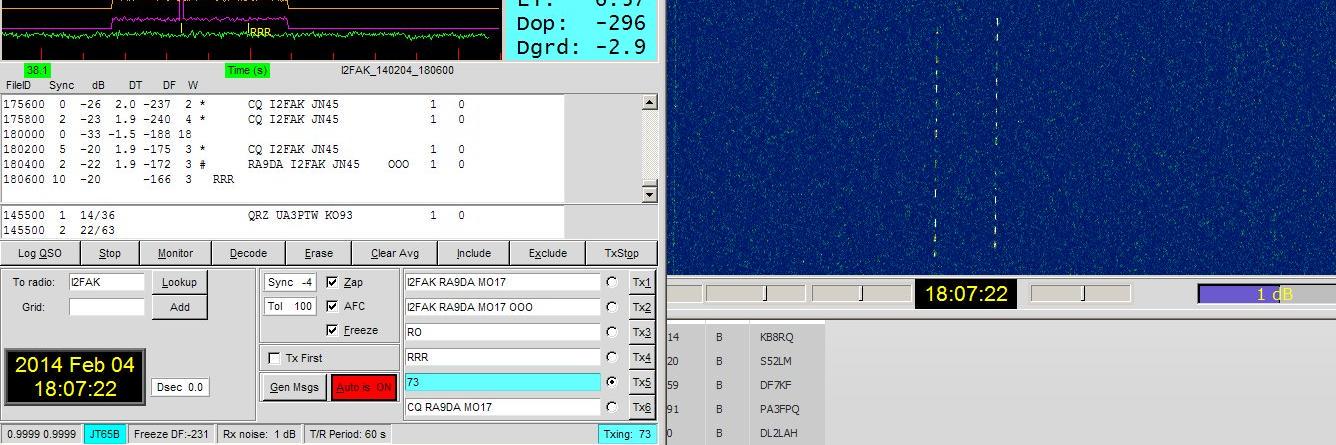
Task: Select the 73 message radio button
Action: [612, 382]
